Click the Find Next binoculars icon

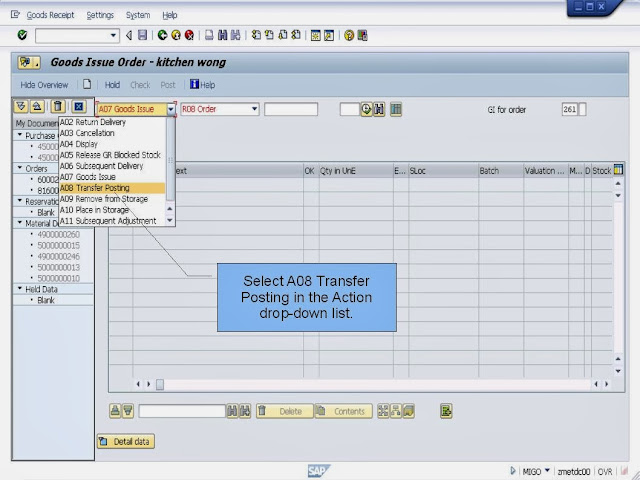(236, 36)
